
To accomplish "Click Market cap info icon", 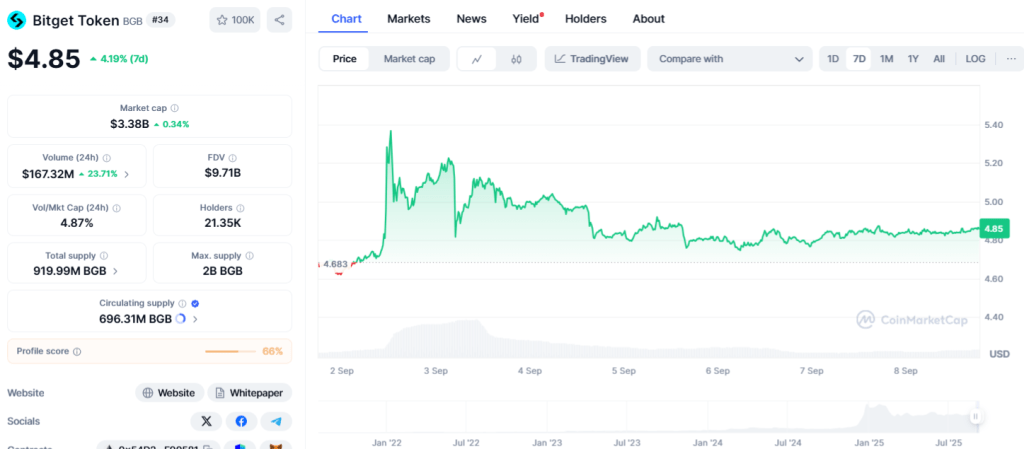I will tap(174, 108).
